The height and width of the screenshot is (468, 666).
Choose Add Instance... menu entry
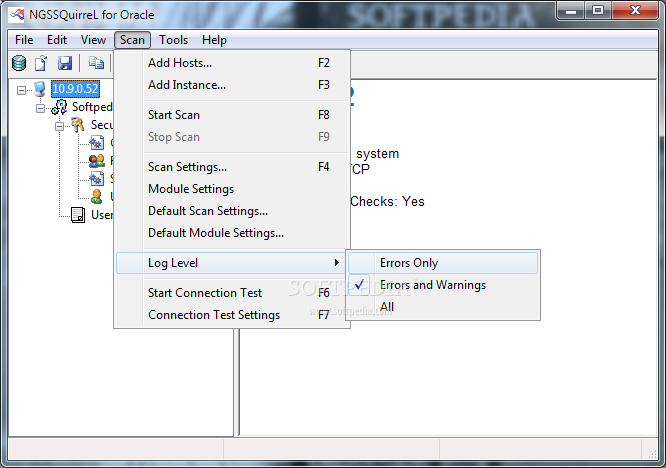pos(232,85)
